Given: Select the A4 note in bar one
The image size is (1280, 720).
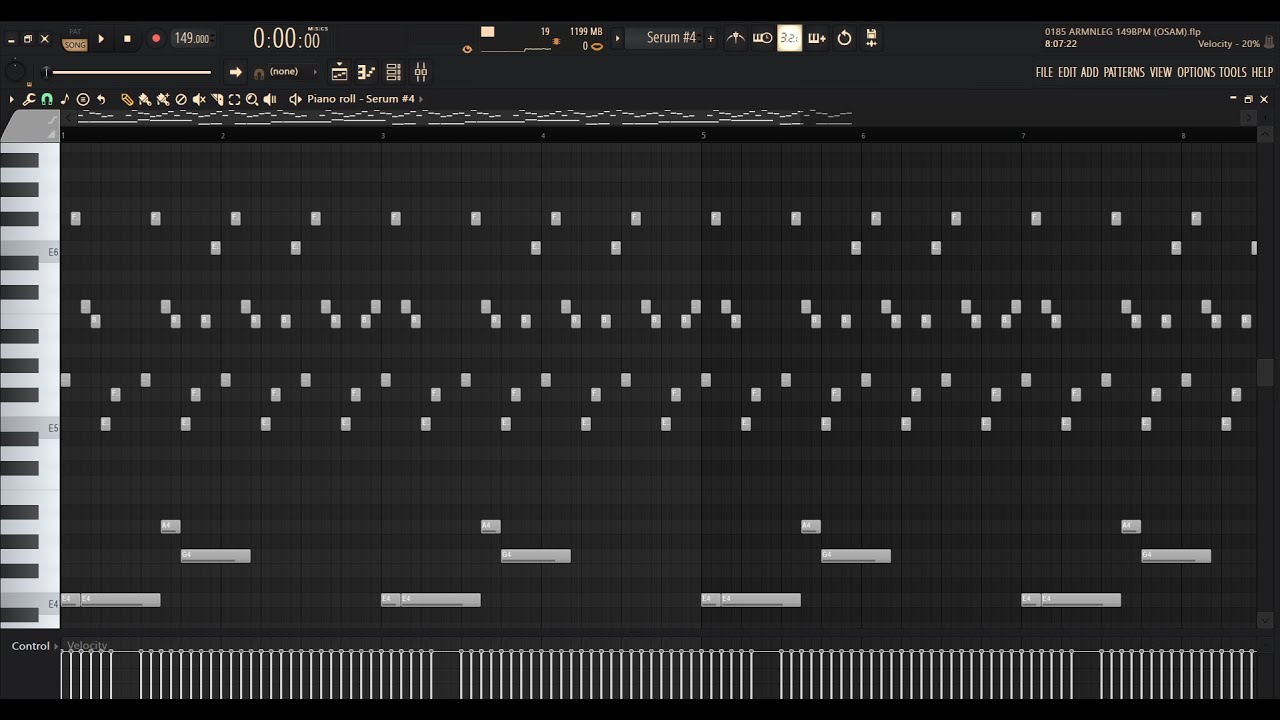Looking at the screenshot, I should pos(171,526).
